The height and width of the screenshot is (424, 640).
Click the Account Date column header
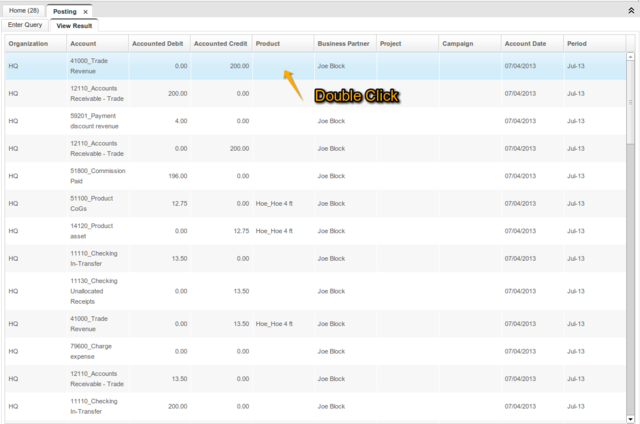pos(525,44)
